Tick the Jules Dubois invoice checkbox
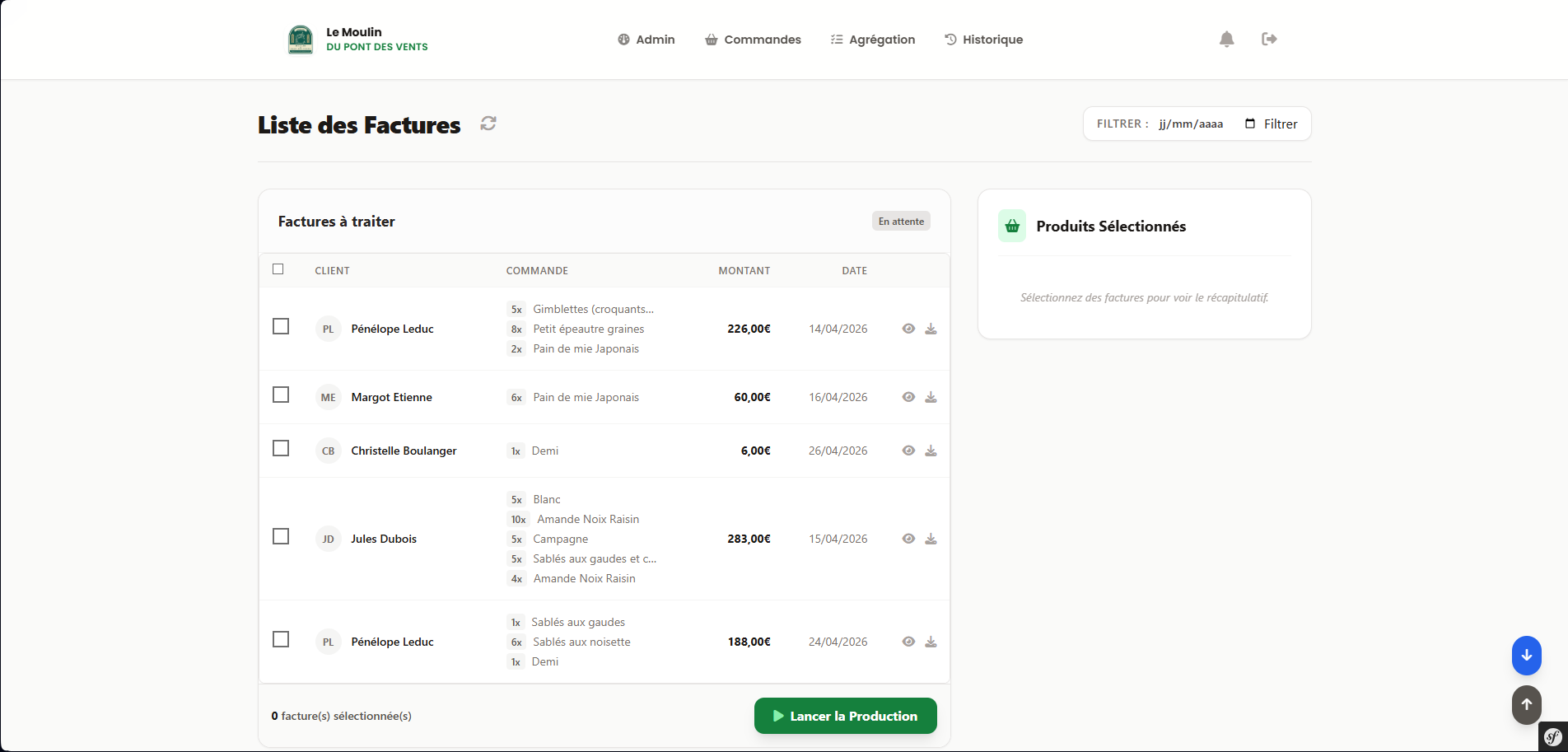The image size is (1568, 752). pos(281,537)
